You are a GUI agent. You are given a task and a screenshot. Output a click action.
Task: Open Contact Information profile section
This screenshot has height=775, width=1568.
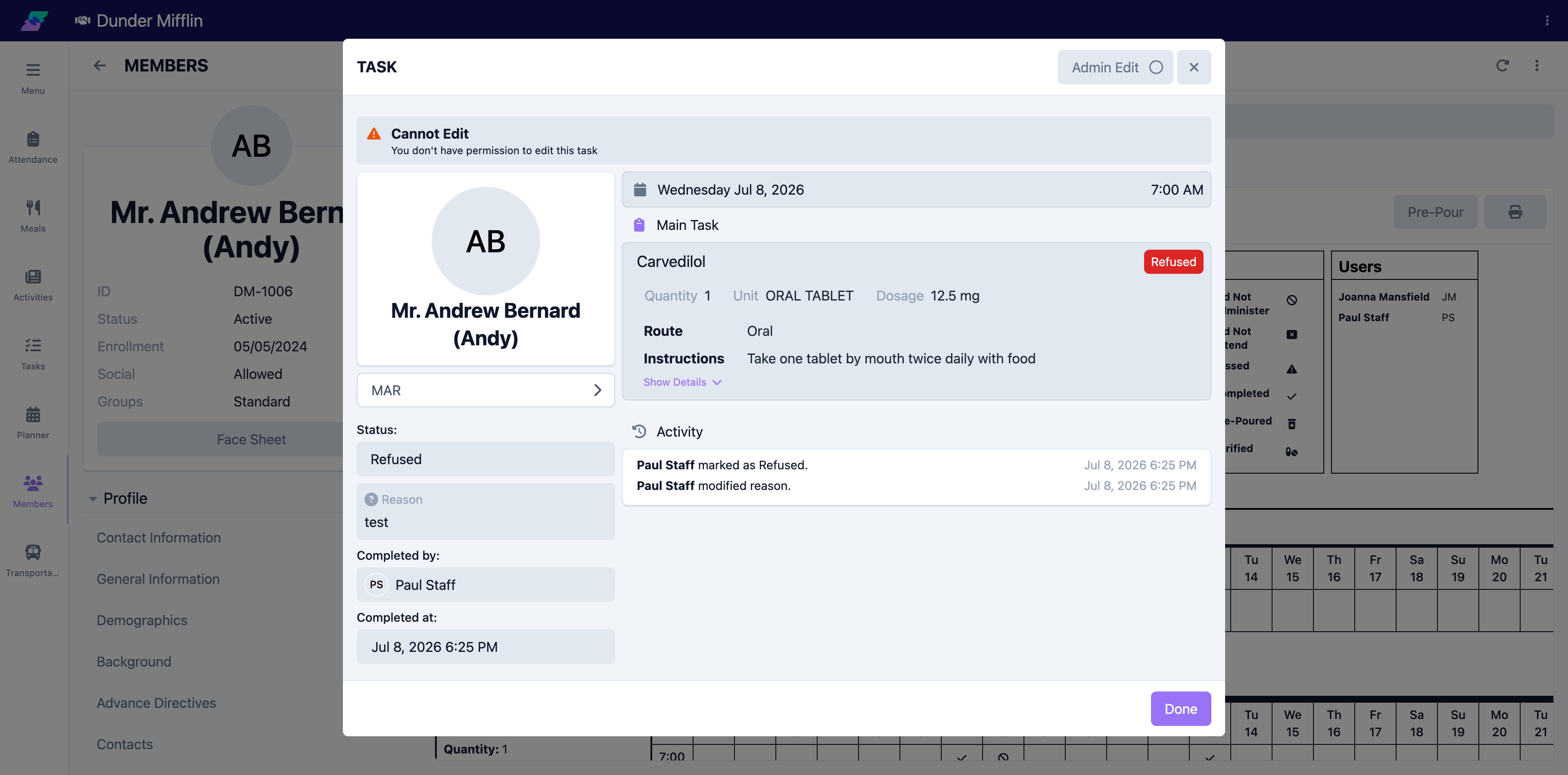click(158, 538)
